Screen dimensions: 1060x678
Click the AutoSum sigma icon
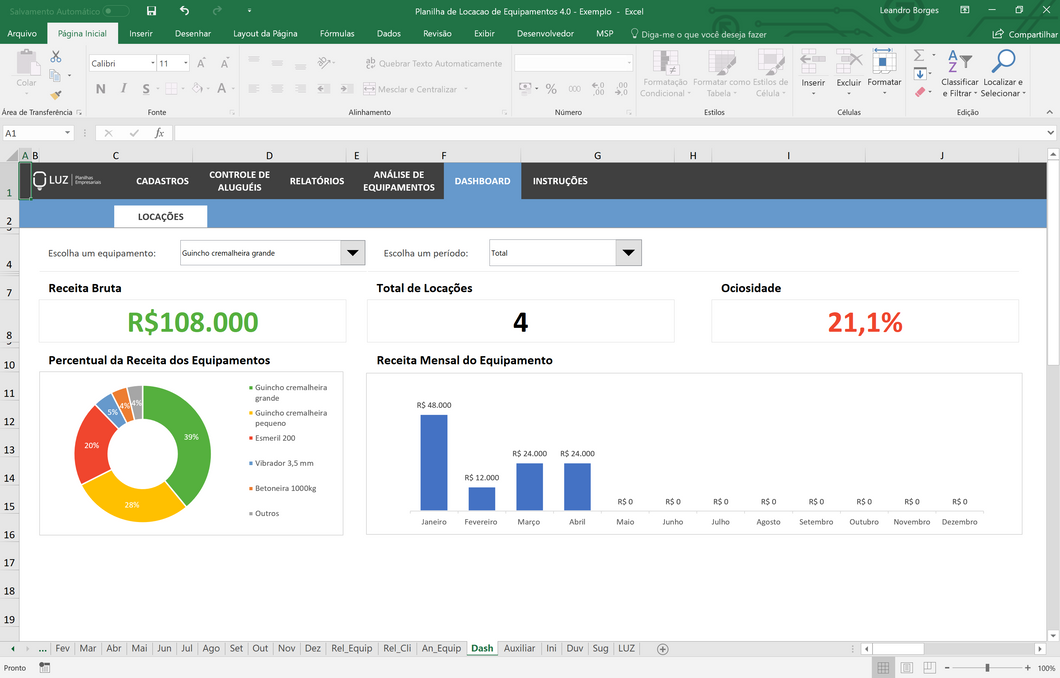919,56
